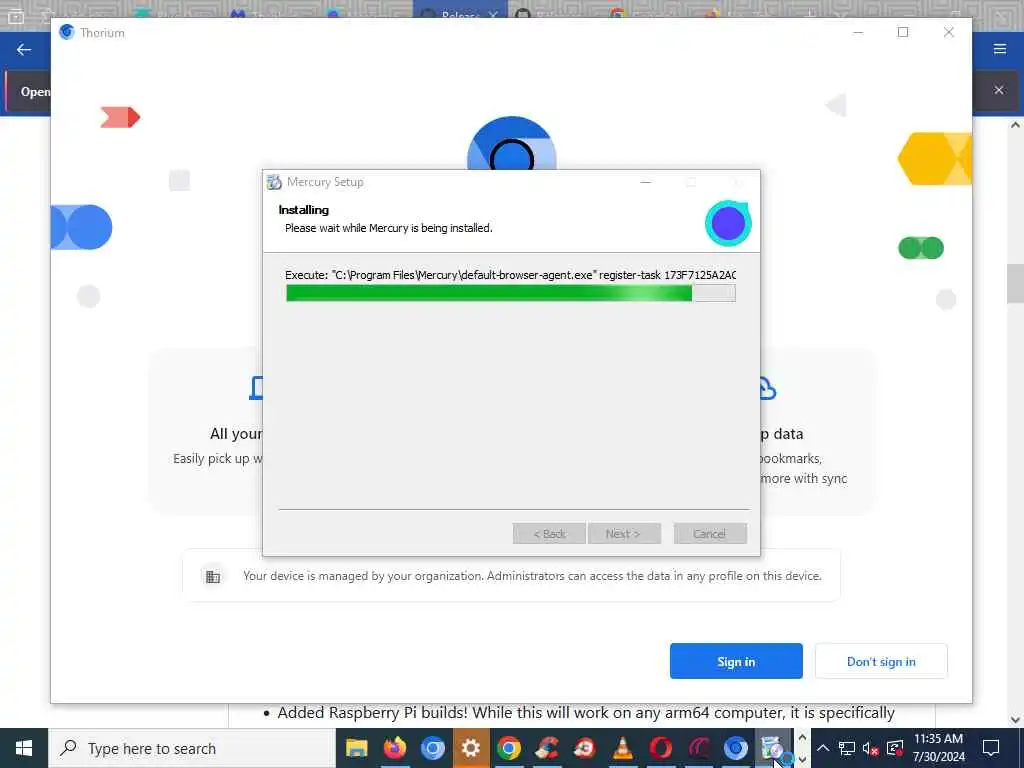
Task: Click the muted volume icon in the tray
Action: 871,748
